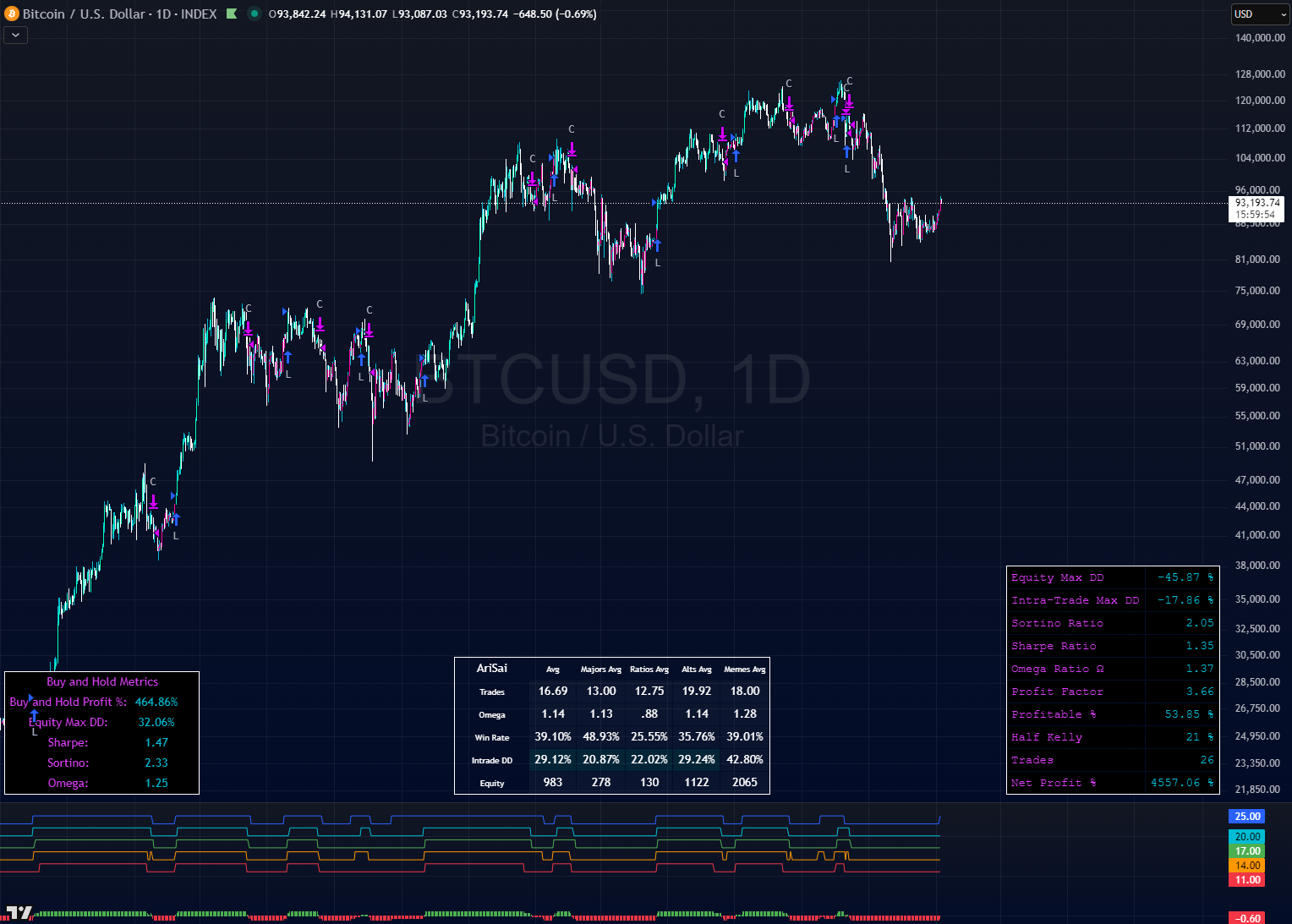Click the green flag icon beside INDEX
Viewport: 1292px width, 924px height.
click(232, 14)
